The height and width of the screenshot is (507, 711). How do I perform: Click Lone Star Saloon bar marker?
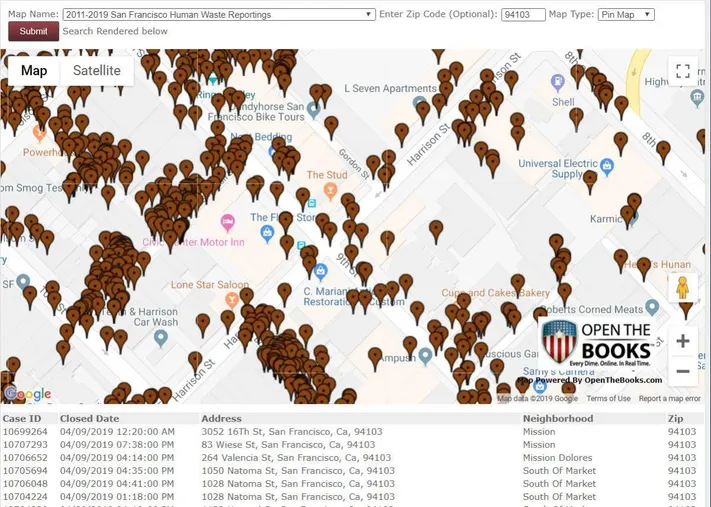coord(232,300)
